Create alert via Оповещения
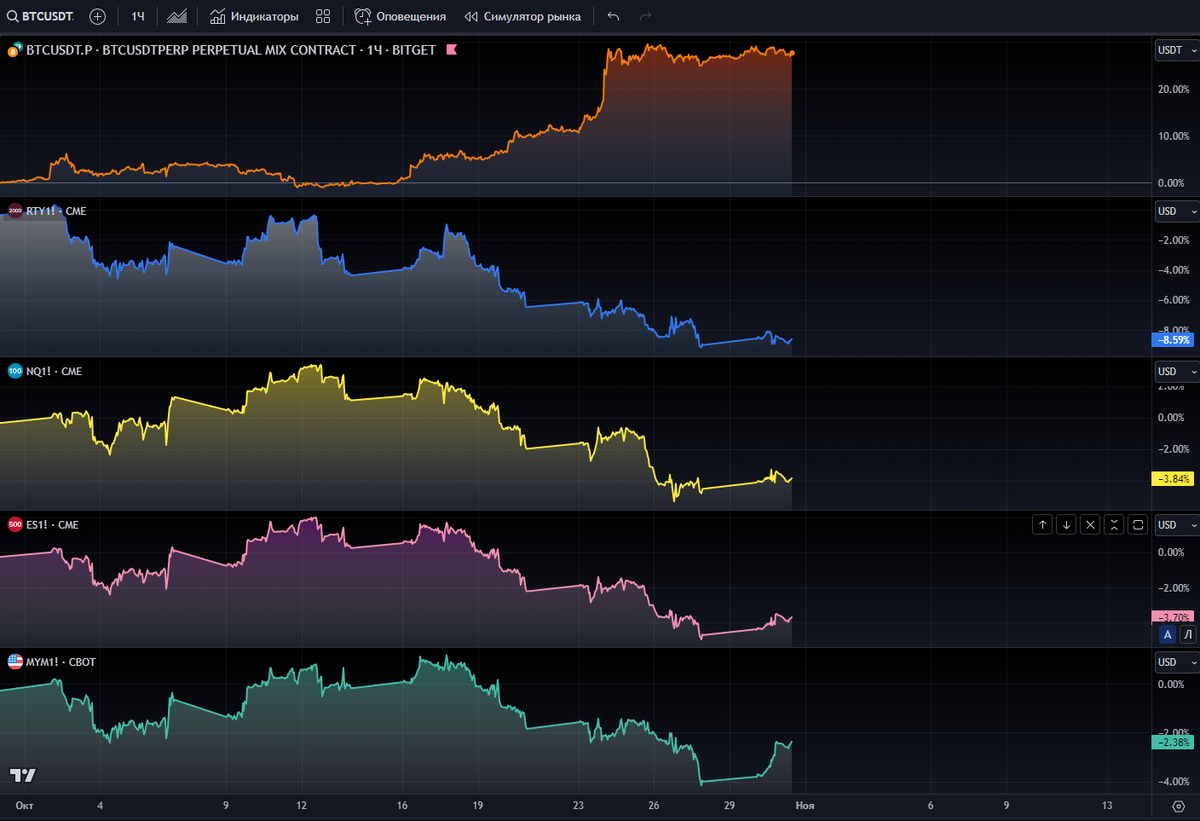1200x821 pixels. coord(400,17)
